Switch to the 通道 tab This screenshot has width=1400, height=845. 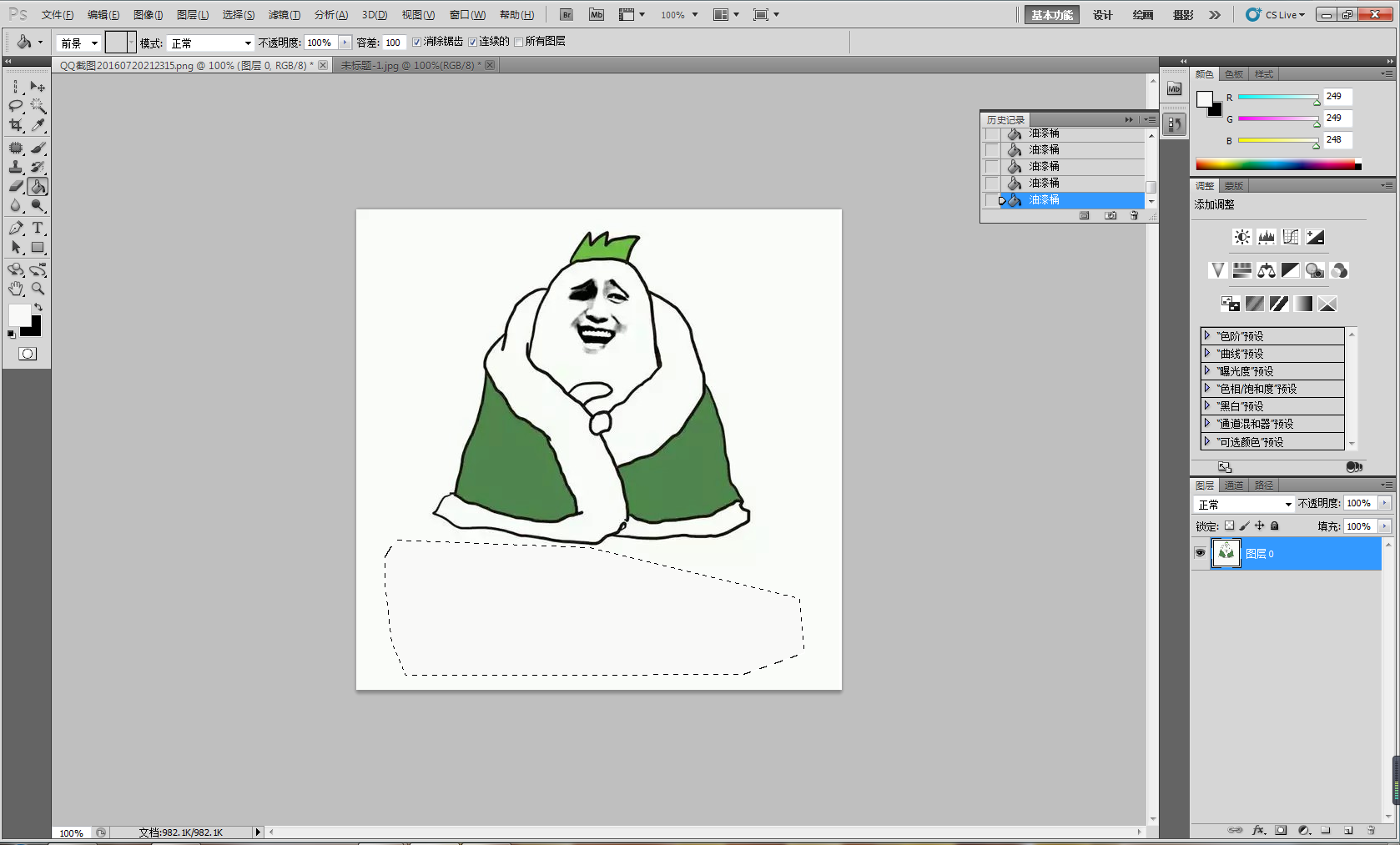[1234, 485]
